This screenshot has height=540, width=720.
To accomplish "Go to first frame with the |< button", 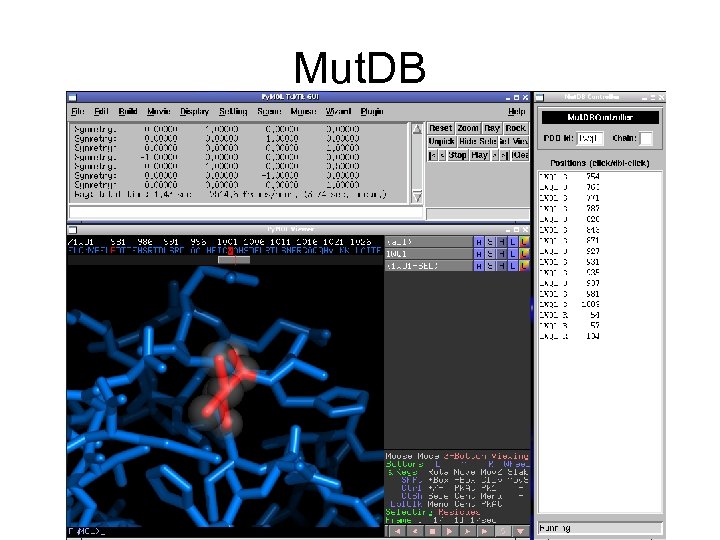I will [x=432, y=155].
